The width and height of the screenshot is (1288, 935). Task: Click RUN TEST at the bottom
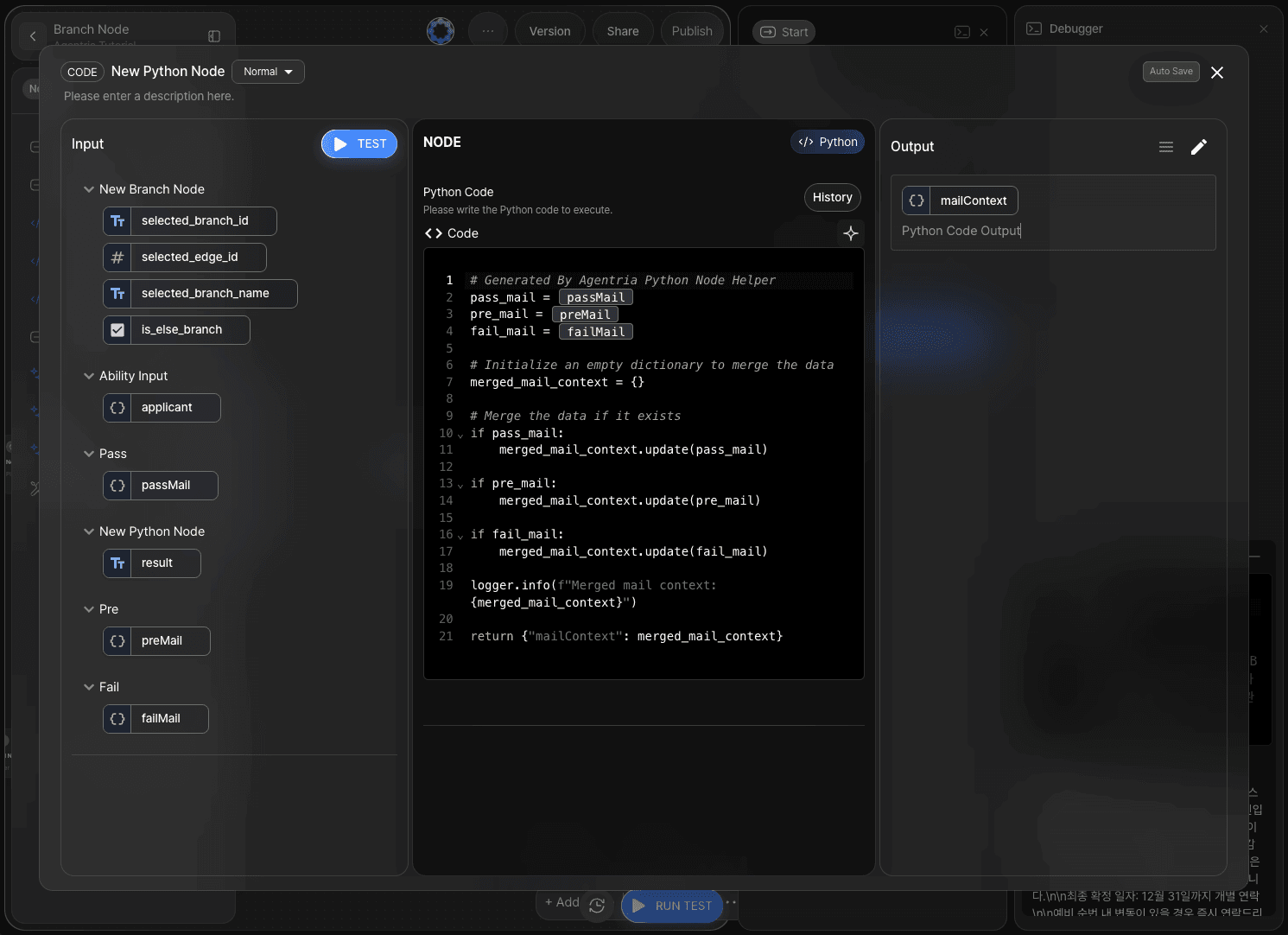672,906
